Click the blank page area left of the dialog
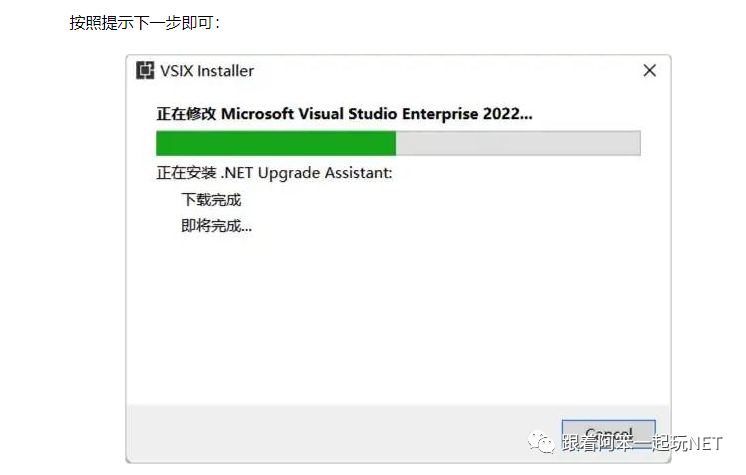The width and height of the screenshot is (746, 475). [60, 250]
